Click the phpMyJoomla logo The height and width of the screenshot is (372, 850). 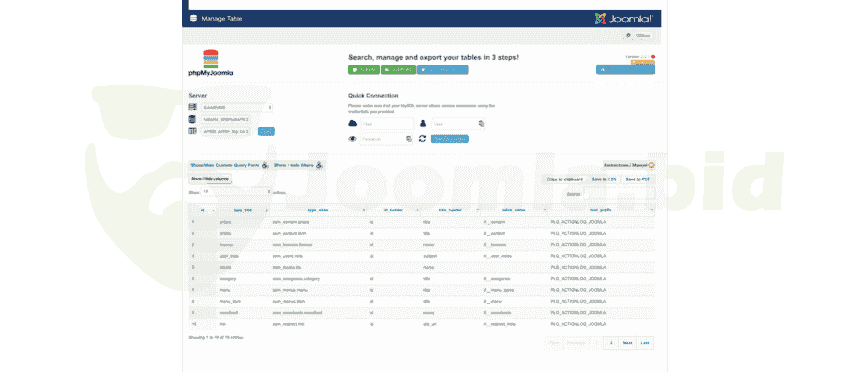point(211,63)
